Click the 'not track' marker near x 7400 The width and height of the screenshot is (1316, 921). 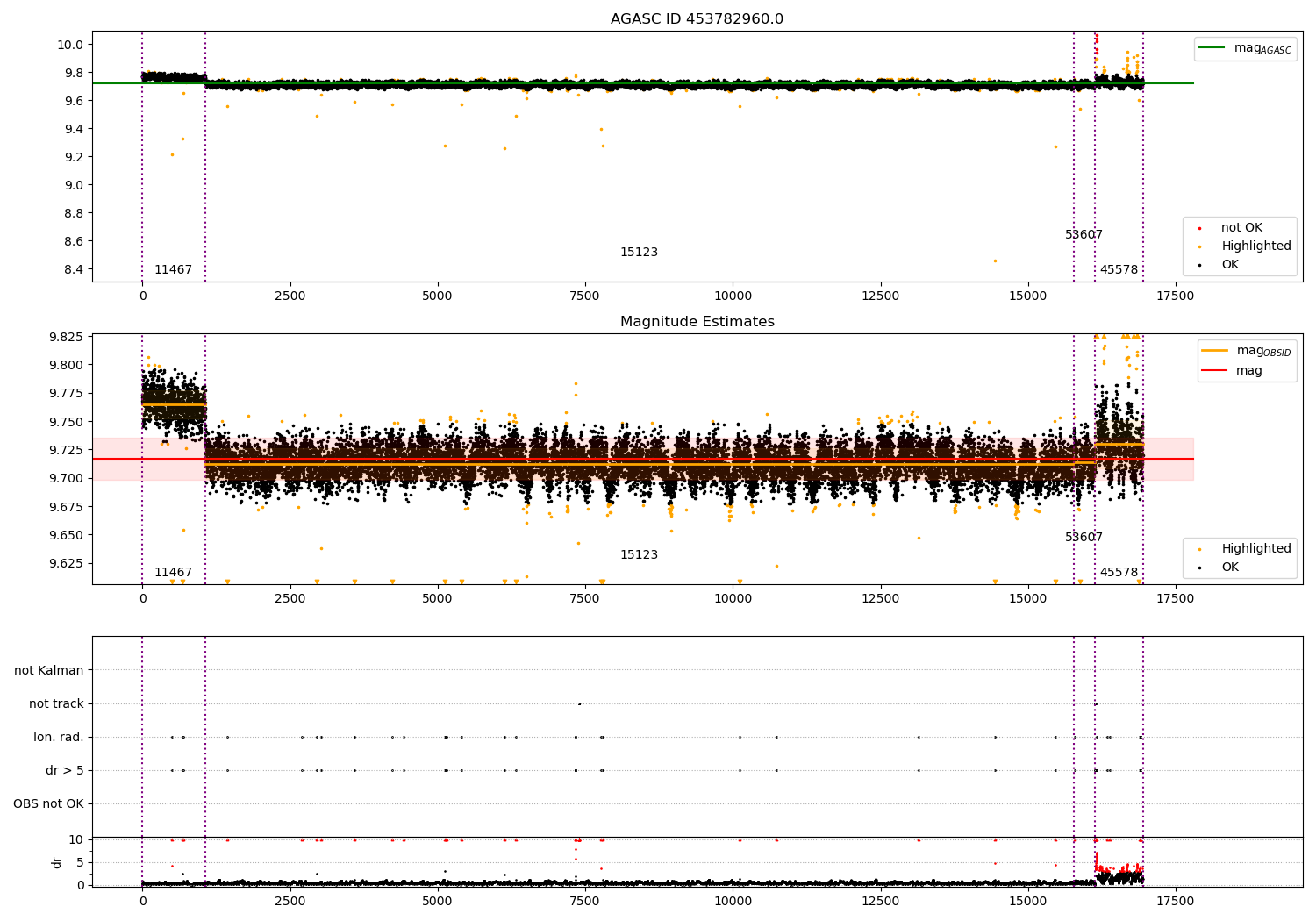pos(579,703)
